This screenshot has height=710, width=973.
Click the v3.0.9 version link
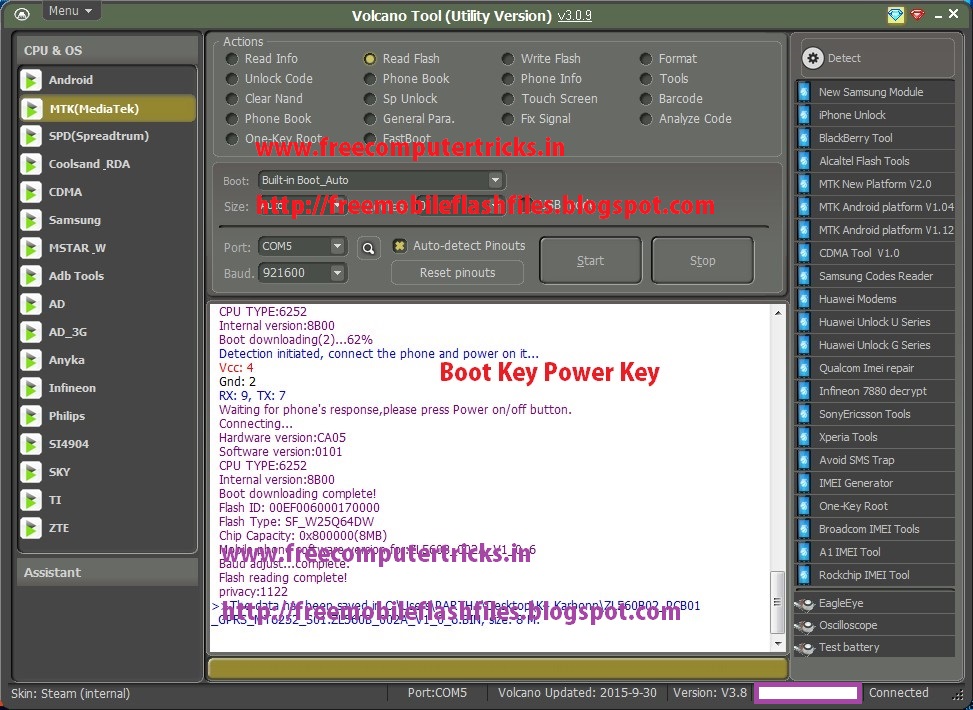point(575,16)
